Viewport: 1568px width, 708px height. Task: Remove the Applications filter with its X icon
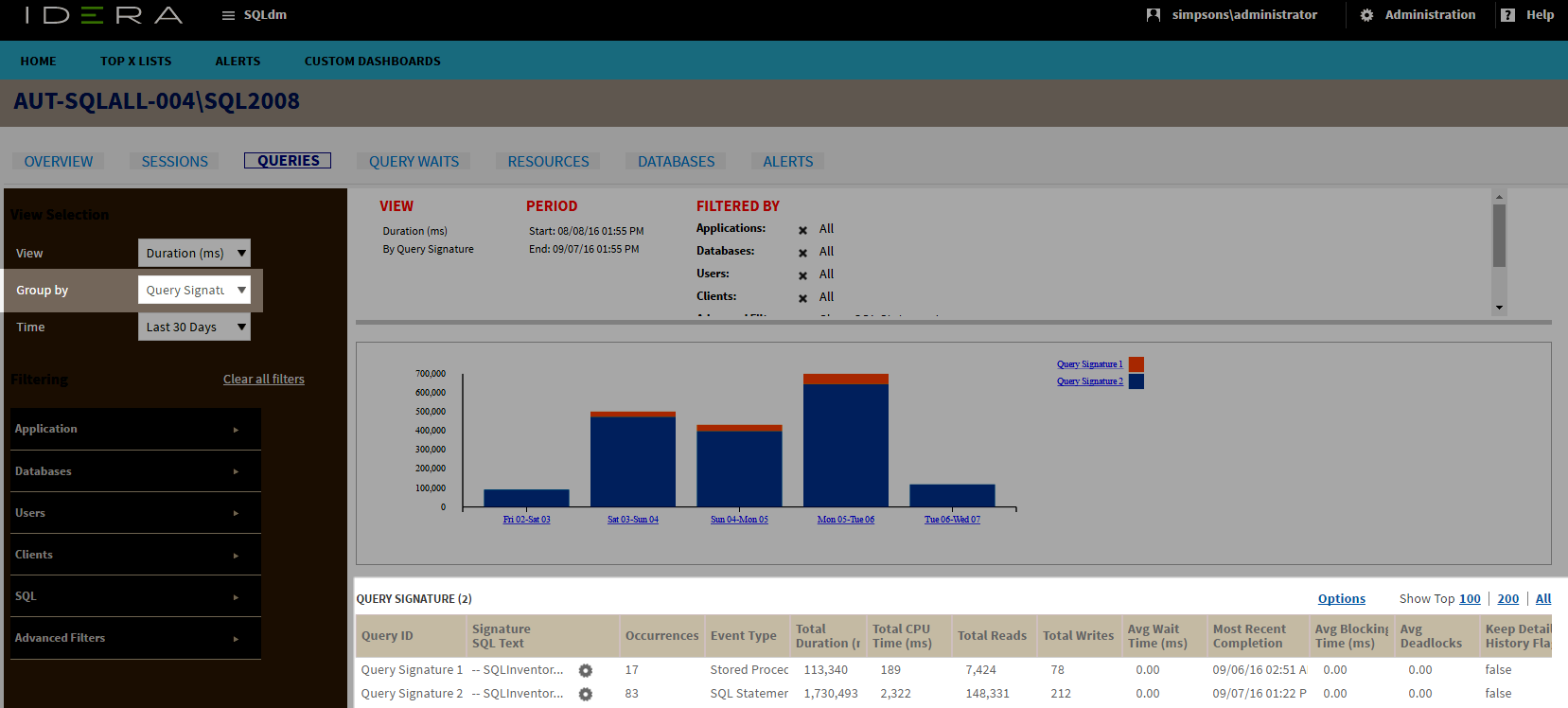[802, 230]
